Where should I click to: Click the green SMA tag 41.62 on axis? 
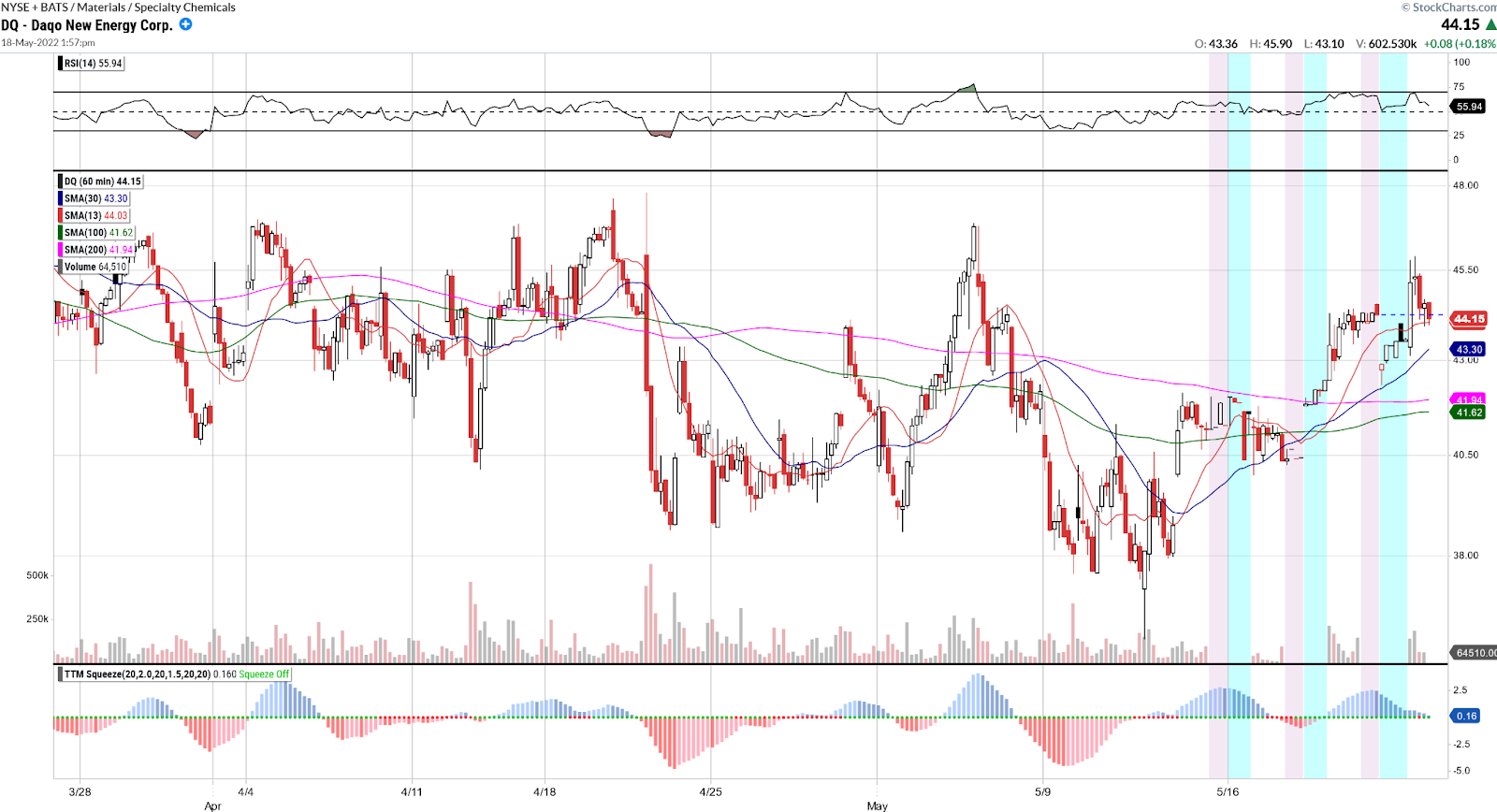pyautogui.click(x=1469, y=413)
